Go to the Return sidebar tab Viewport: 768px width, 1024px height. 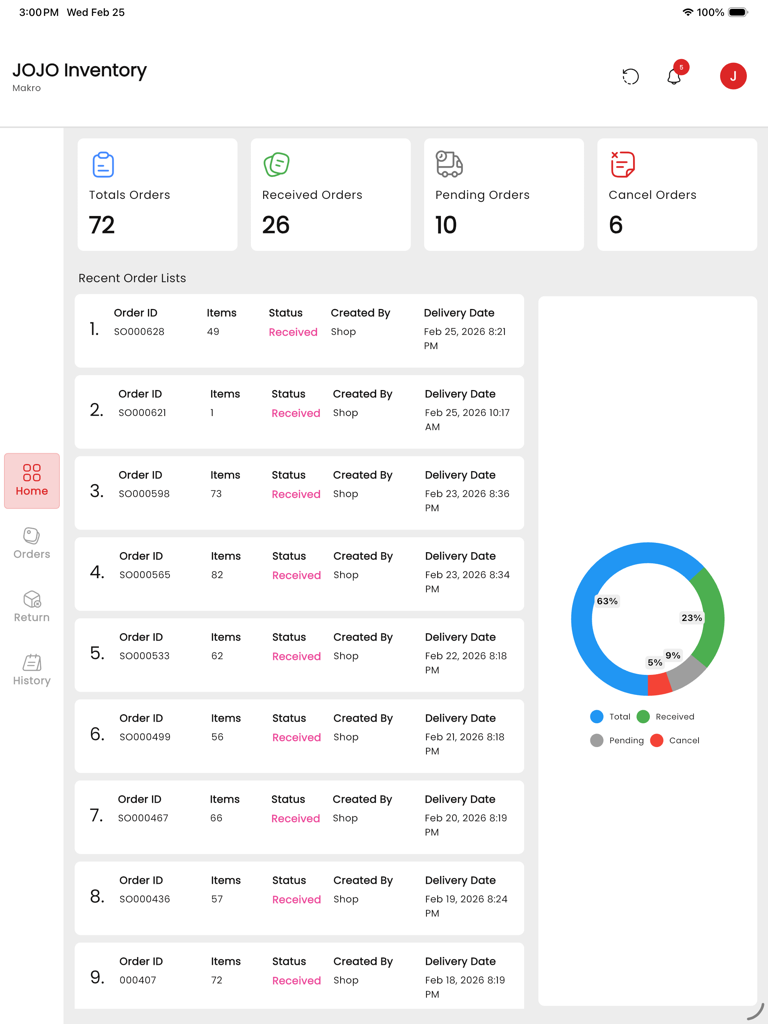click(x=32, y=607)
